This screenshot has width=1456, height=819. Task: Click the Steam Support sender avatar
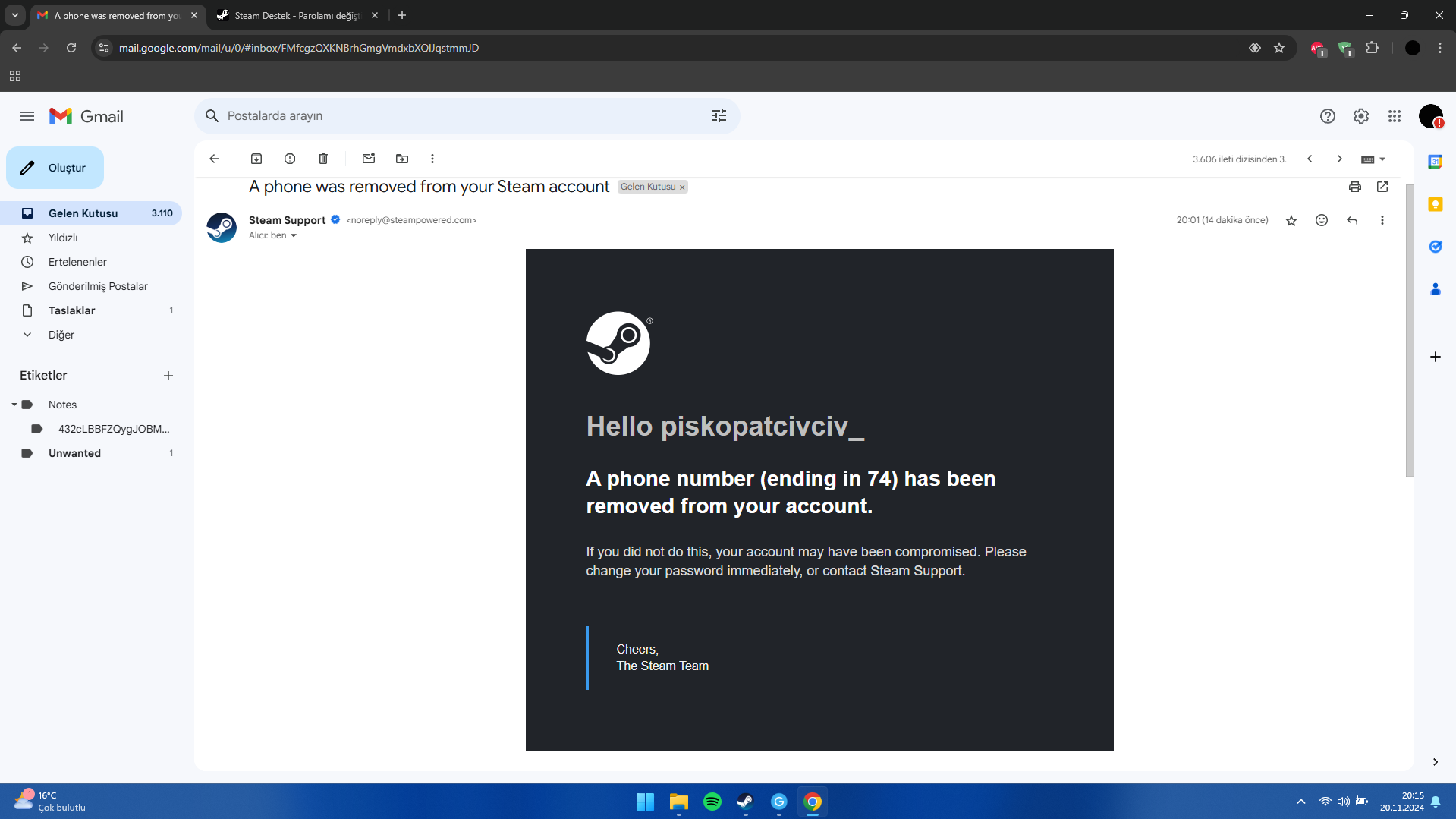click(x=222, y=228)
